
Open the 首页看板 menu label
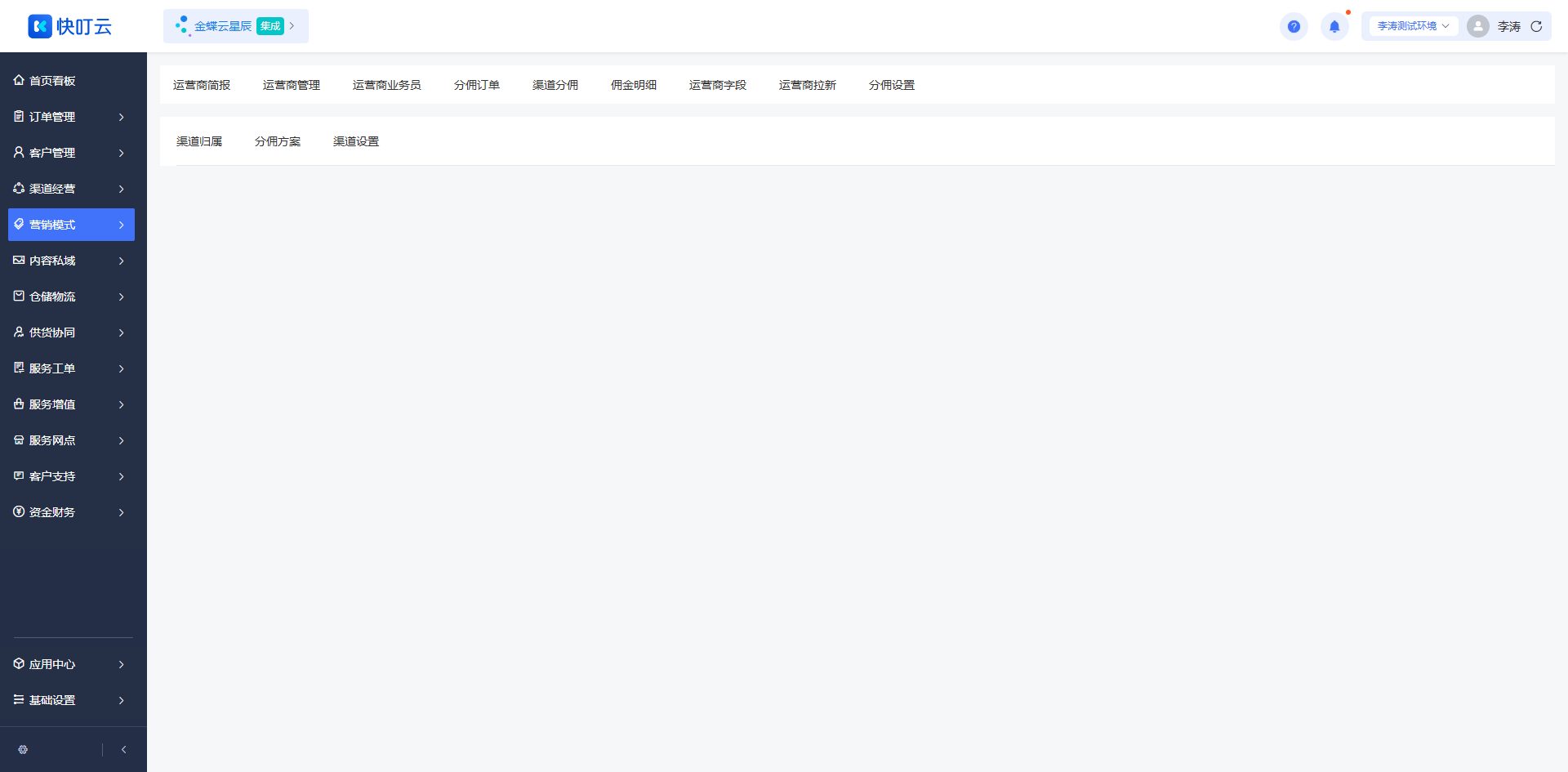52,81
